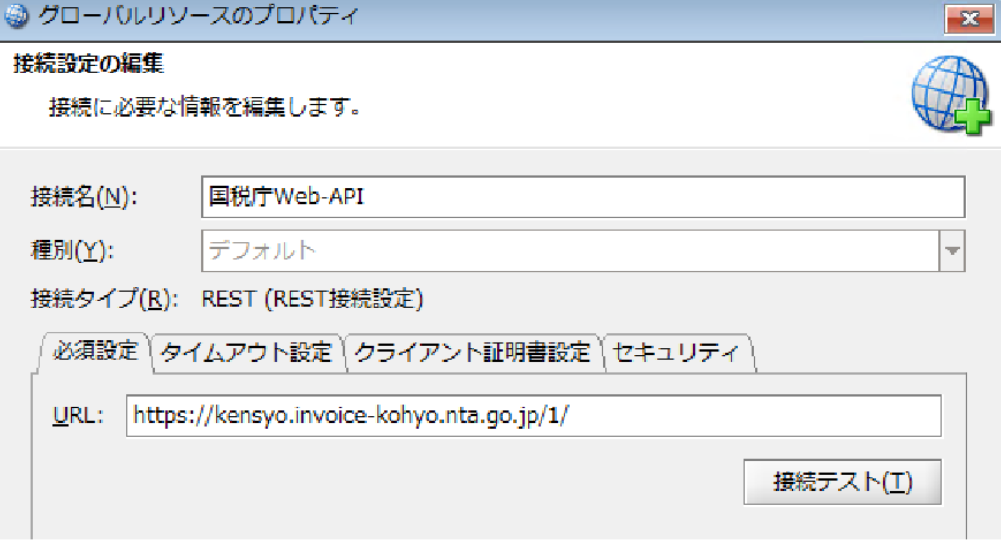Switch to the タイムアウト設定 tab
1001x542 pixels.
click(x=246, y=352)
